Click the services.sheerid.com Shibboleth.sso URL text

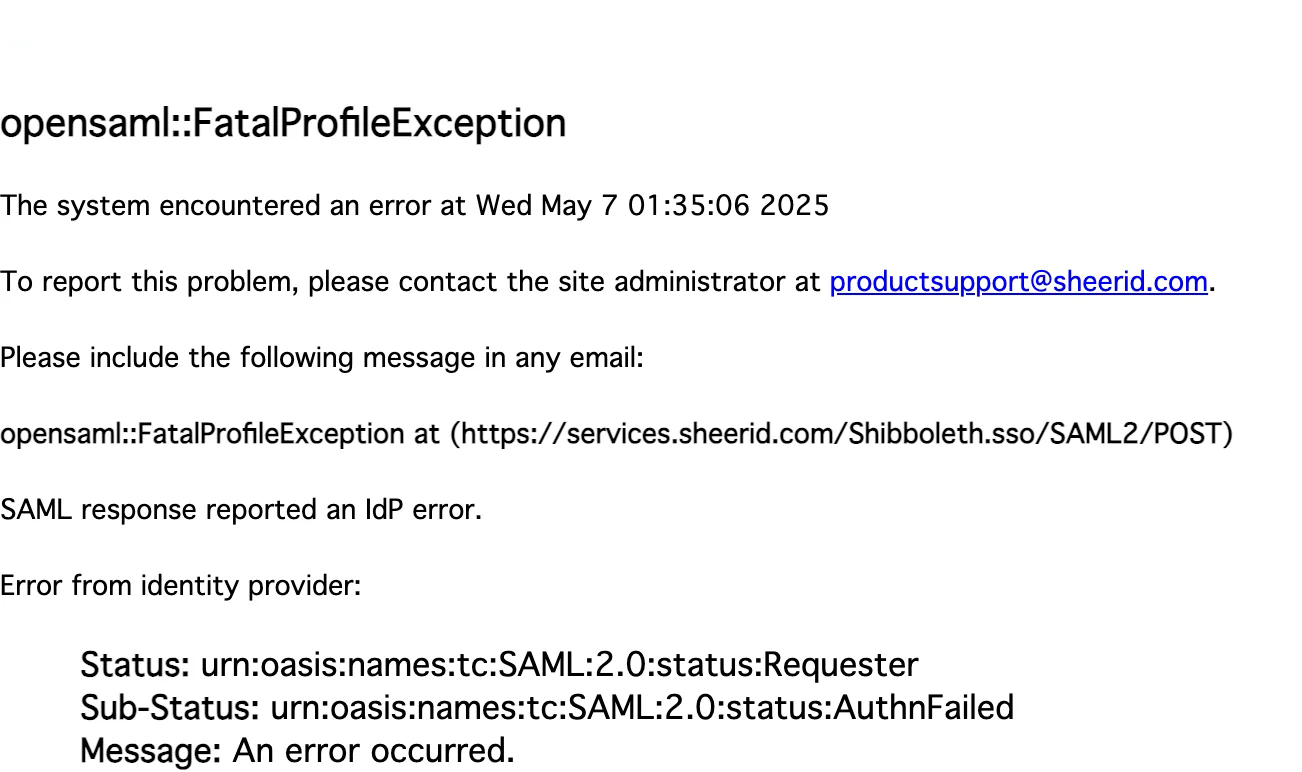click(845, 435)
